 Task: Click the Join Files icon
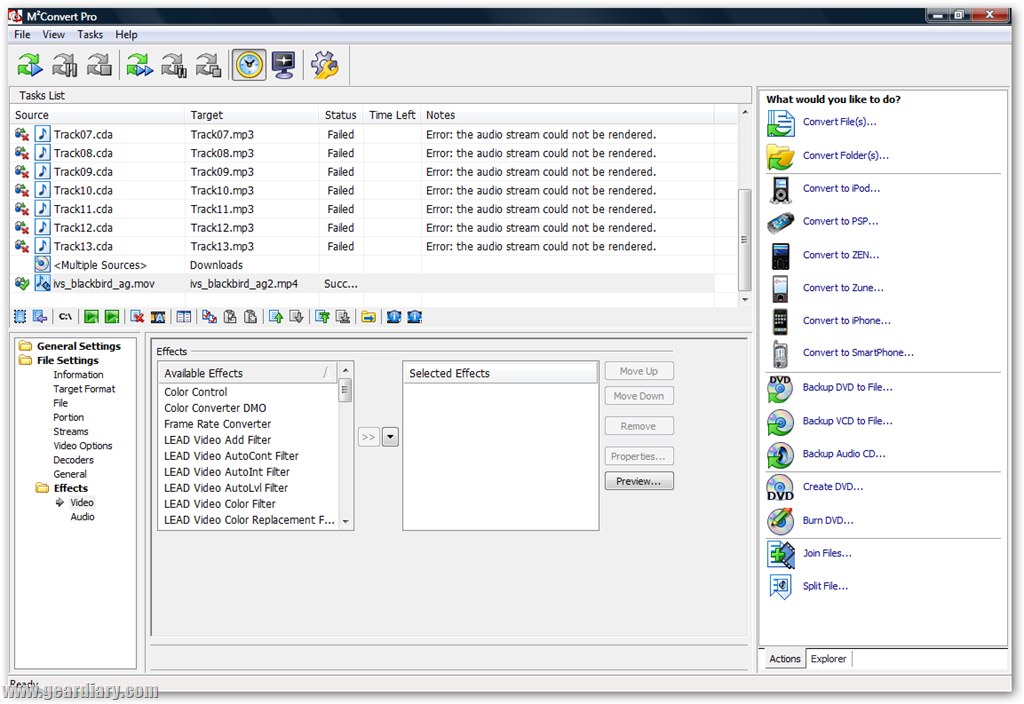pos(780,554)
